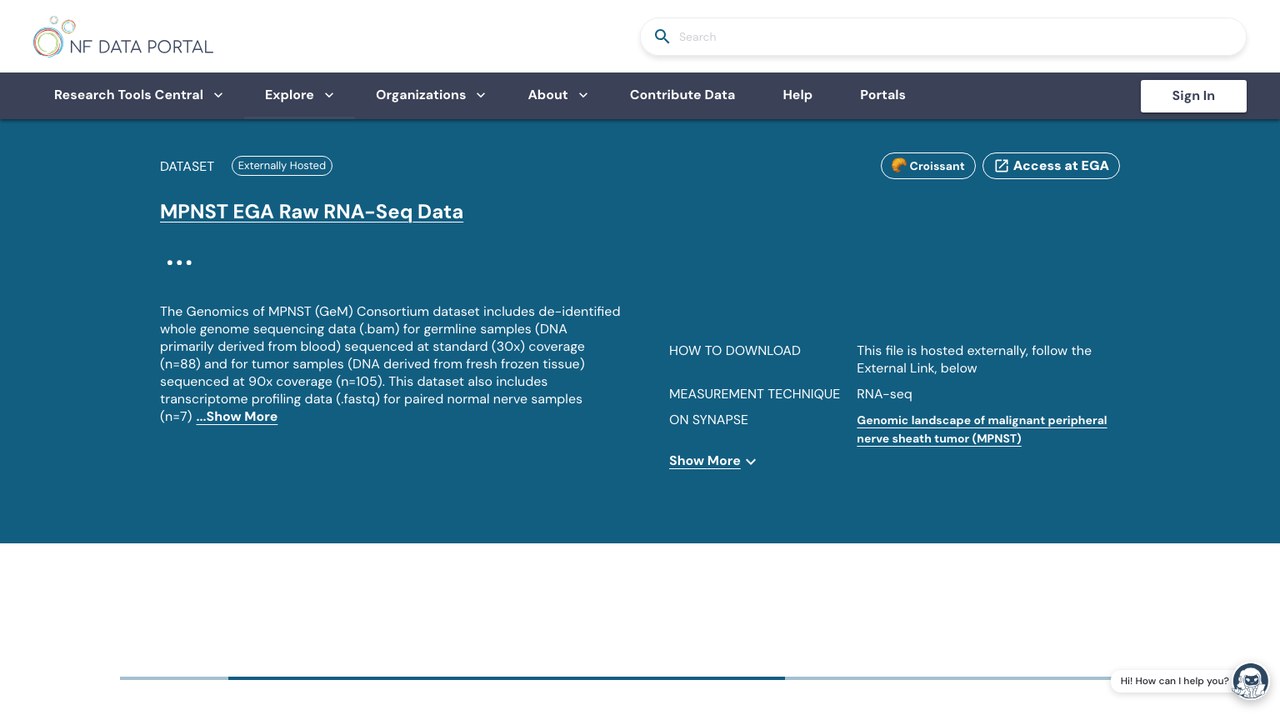Click the HOW TO DOWNLOAD label
The height and width of the screenshot is (720, 1280).
point(735,351)
